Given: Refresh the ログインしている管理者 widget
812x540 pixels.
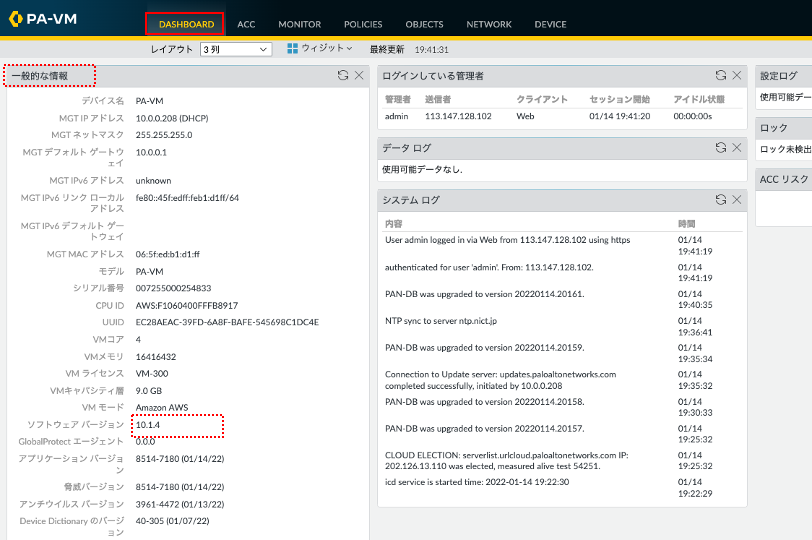Looking at the screenshot, I should point(721,76).
